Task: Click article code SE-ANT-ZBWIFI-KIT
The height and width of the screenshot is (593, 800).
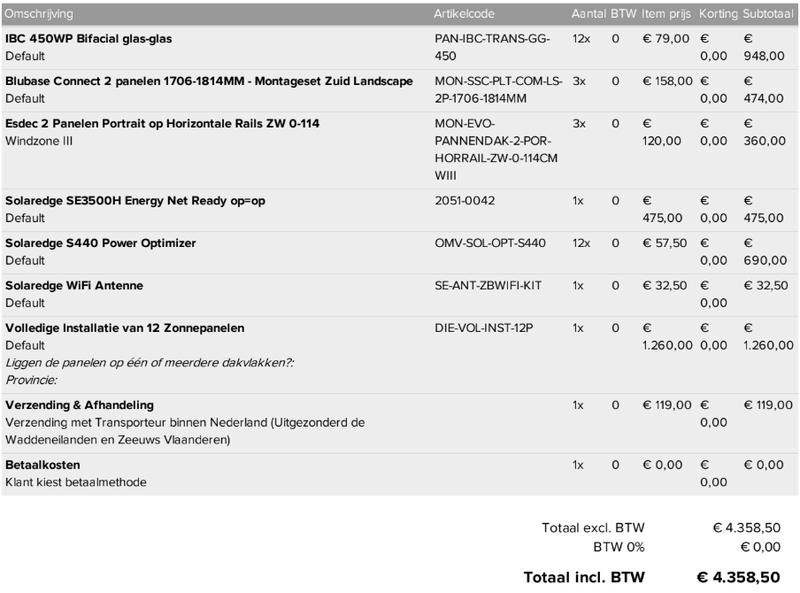Action: [488, 286]
